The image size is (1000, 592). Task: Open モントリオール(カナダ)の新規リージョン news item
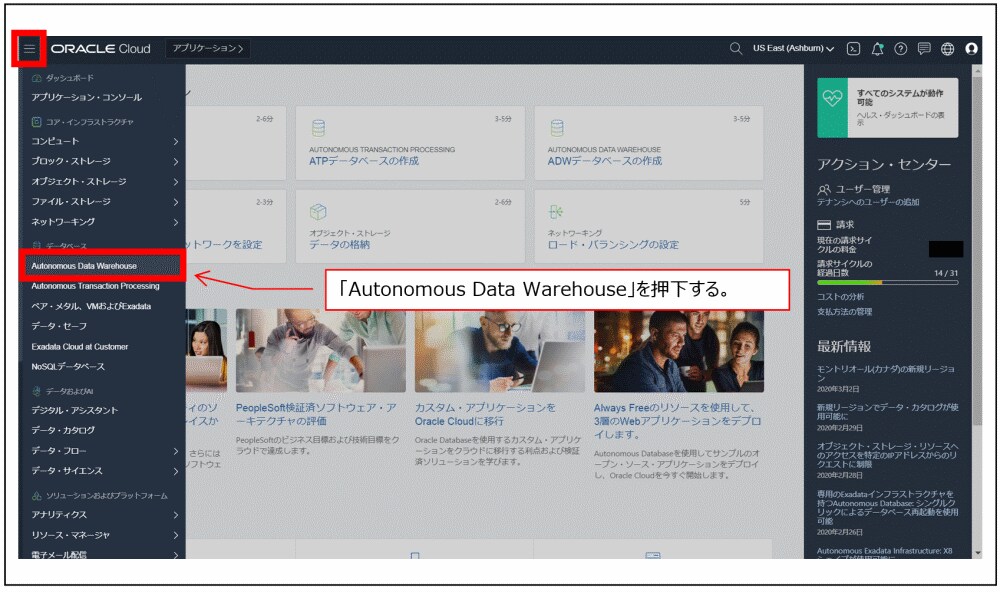point(886,374)
